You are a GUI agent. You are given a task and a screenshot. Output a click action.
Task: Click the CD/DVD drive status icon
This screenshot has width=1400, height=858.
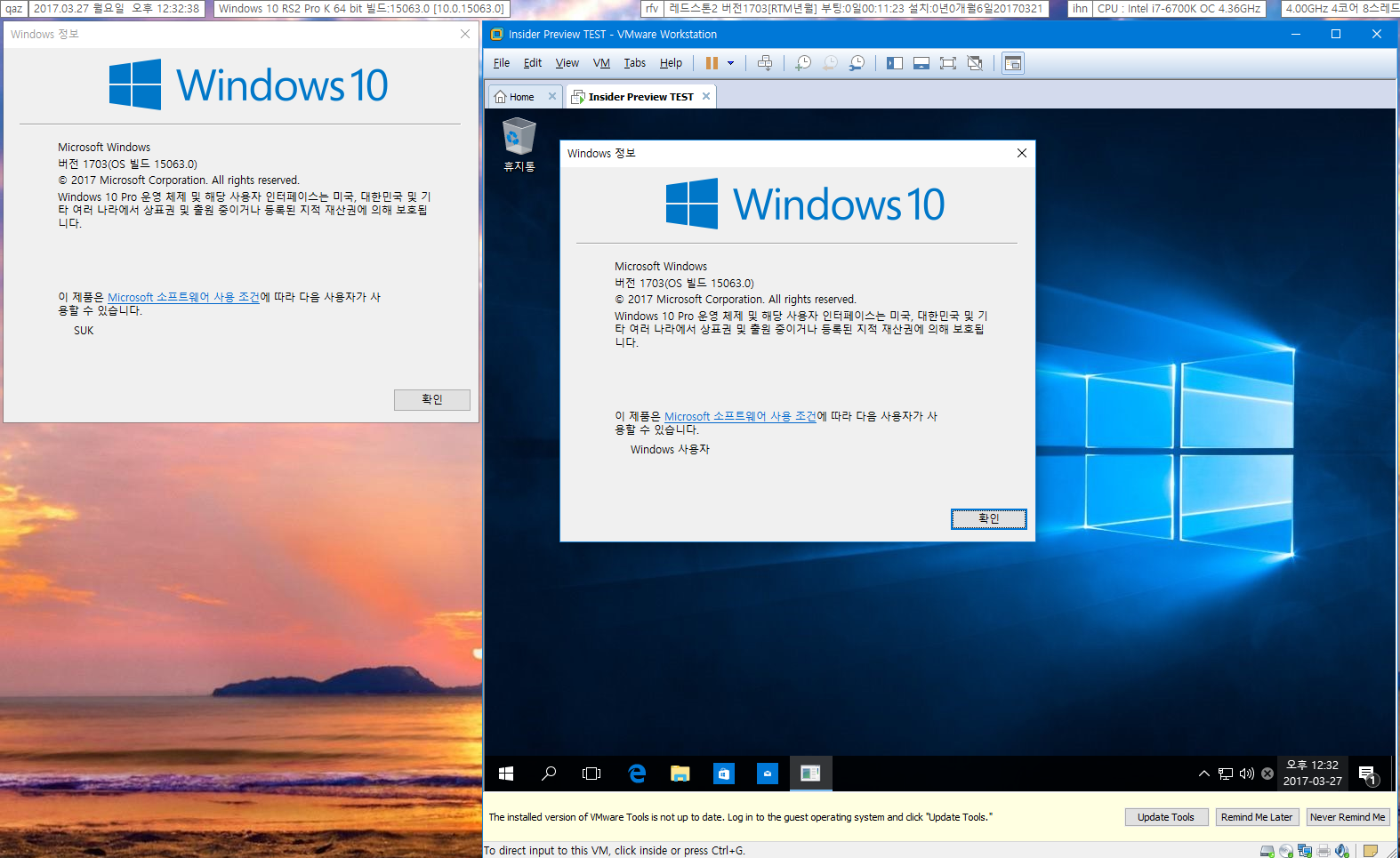pos(1286,851)
